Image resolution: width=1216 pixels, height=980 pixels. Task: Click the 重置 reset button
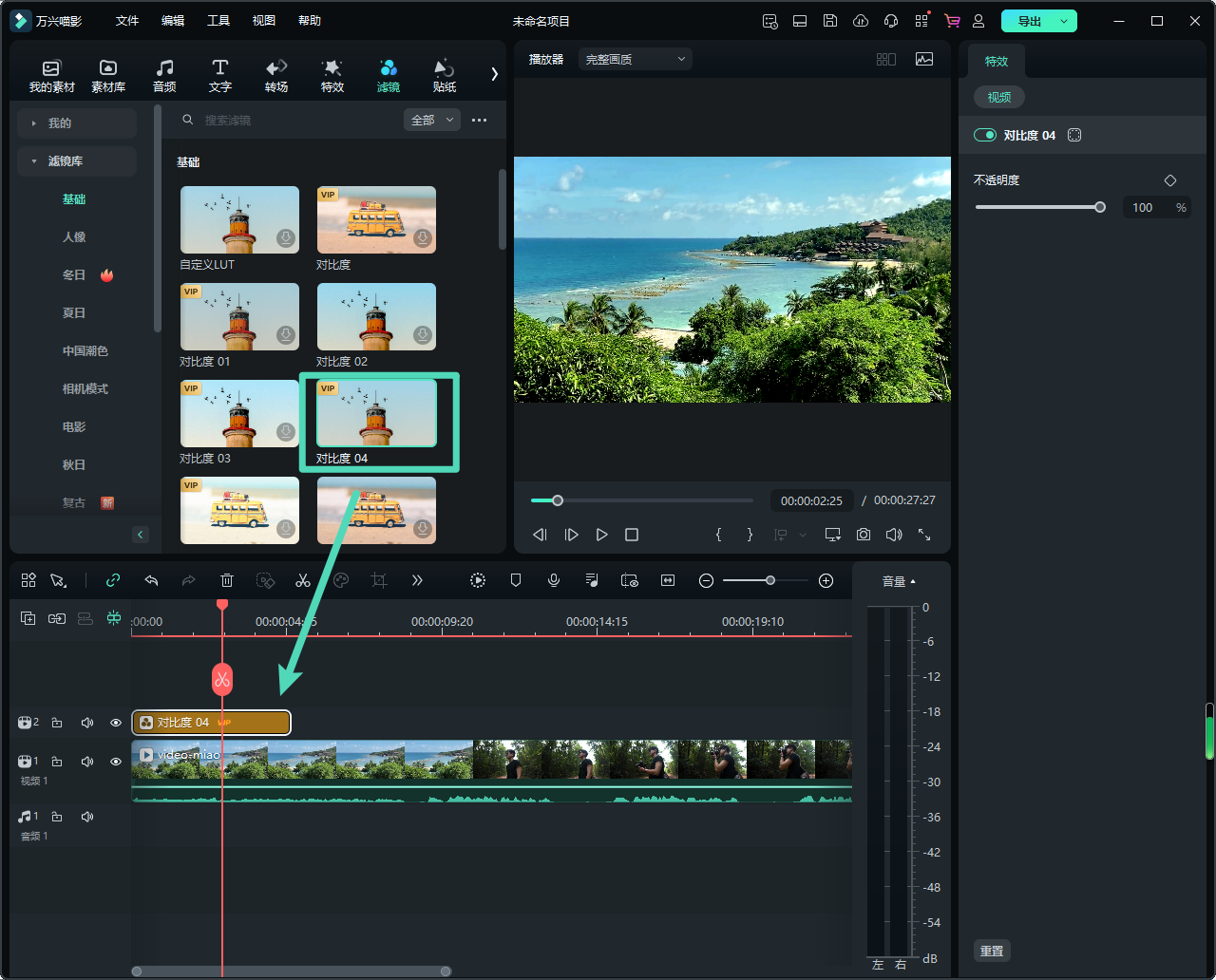coord(992,951)
